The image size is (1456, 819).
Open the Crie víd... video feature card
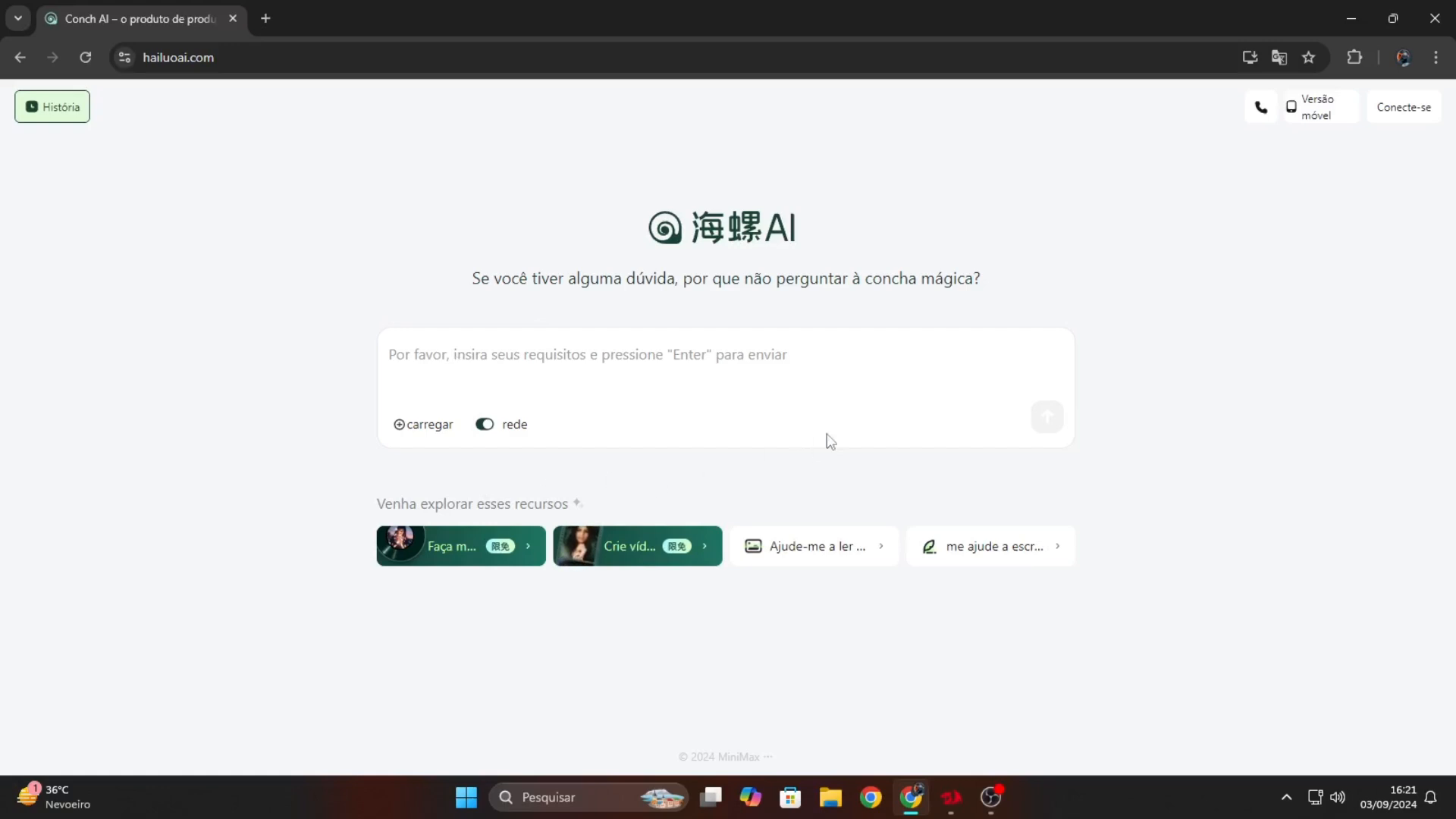pyautogui.click(x=638, y=546)
